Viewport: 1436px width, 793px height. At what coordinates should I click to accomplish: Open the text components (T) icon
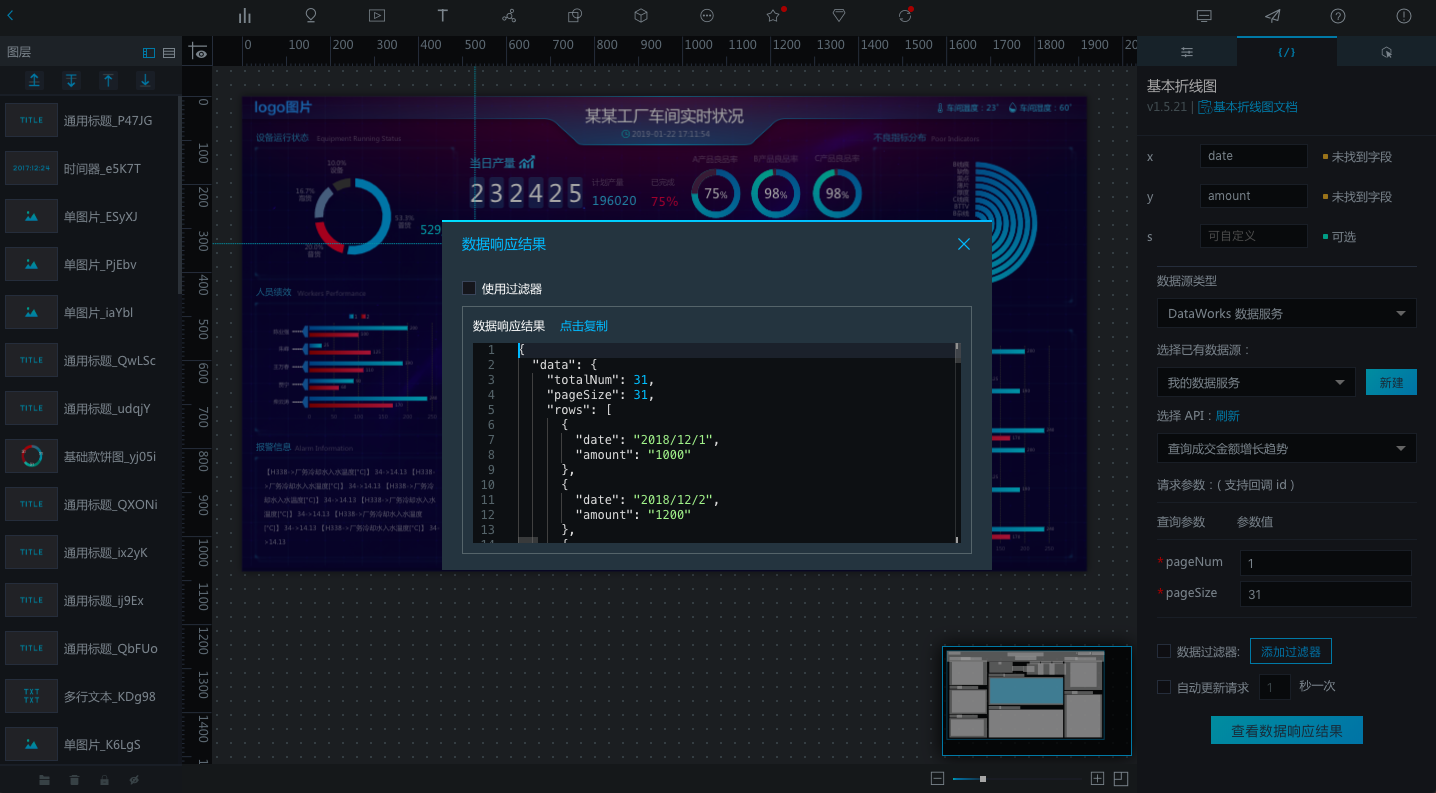[443, 16]
